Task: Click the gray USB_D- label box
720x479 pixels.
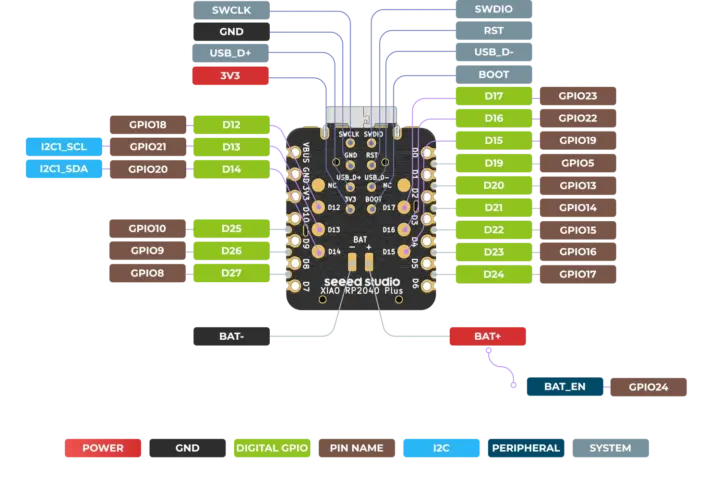Action: point(494,52)
